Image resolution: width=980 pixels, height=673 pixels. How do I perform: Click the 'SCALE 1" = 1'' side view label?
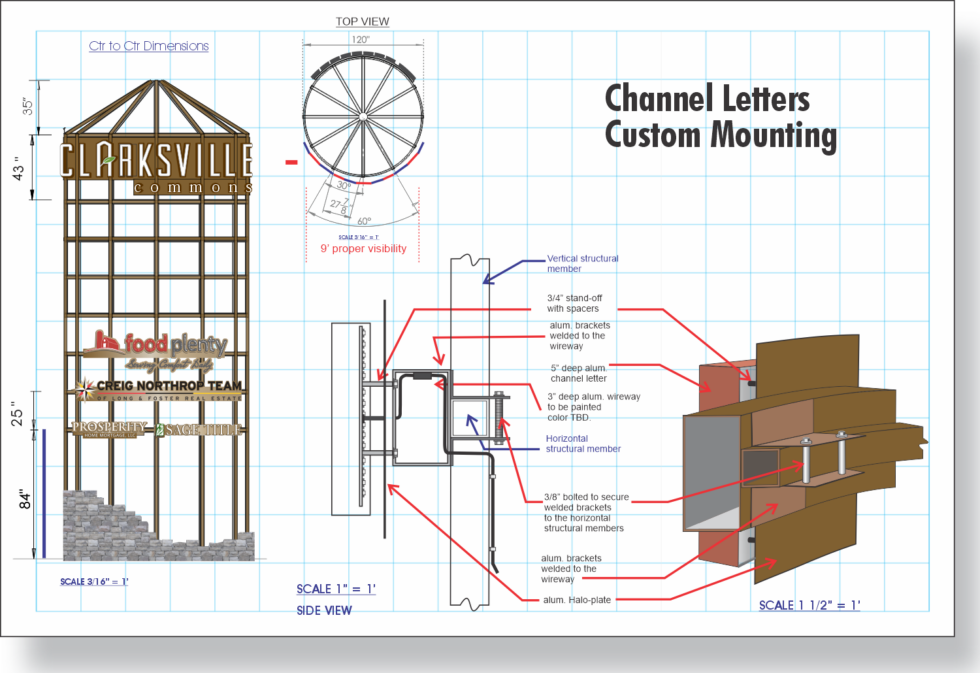pyautogui.click(x=336, y=589)
